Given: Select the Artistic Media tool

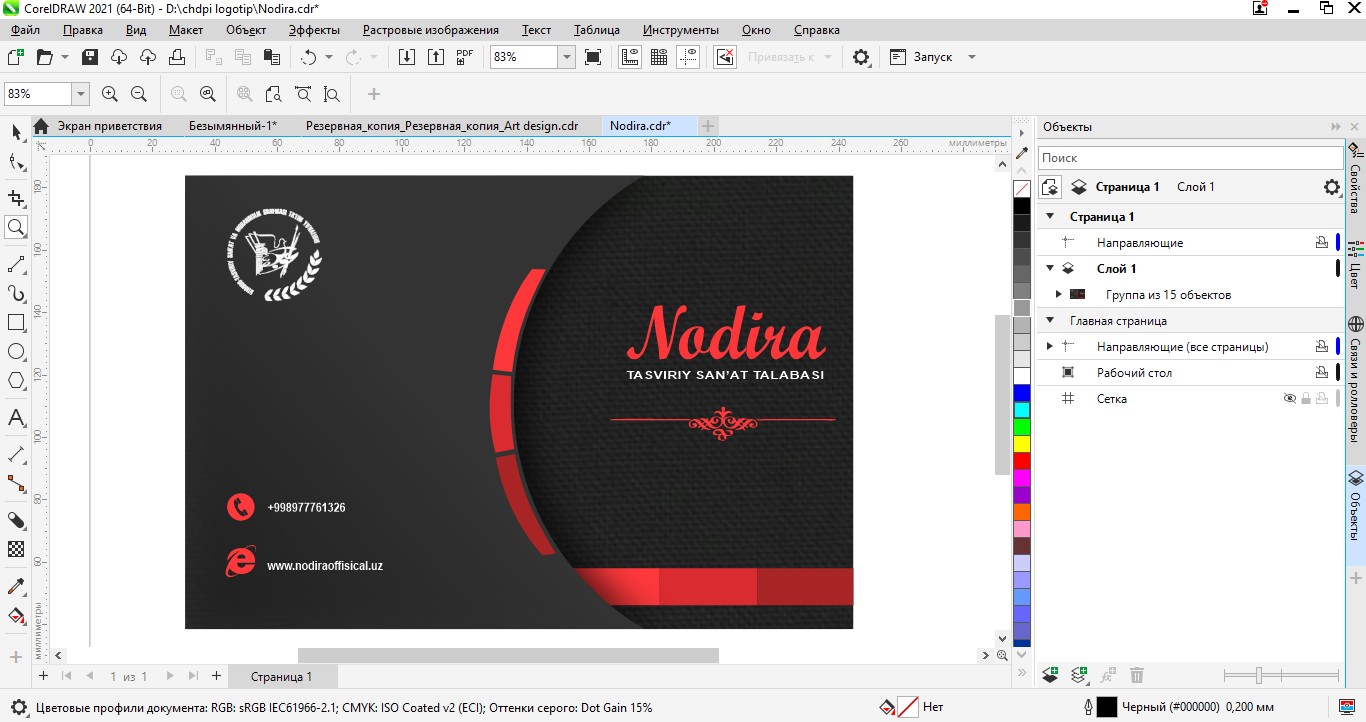Looking at the screenshot, I should click(x=16, y=294).
